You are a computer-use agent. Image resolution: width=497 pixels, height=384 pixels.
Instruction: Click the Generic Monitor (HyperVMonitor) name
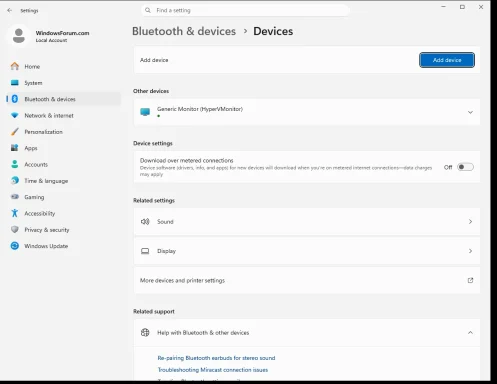pyautogui.click(x=200, y=109)
